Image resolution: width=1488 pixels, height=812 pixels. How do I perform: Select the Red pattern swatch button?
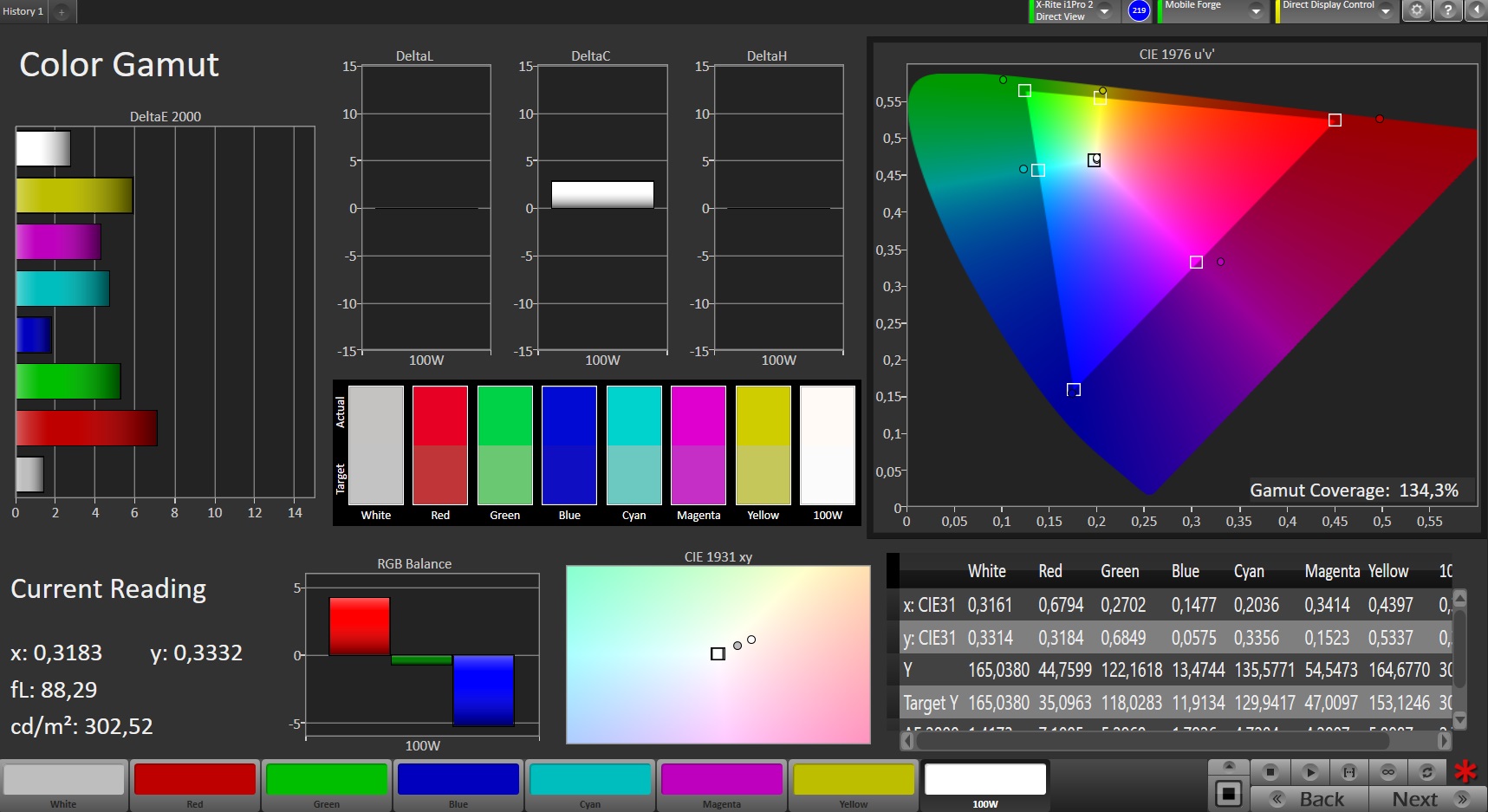[195, 785]
